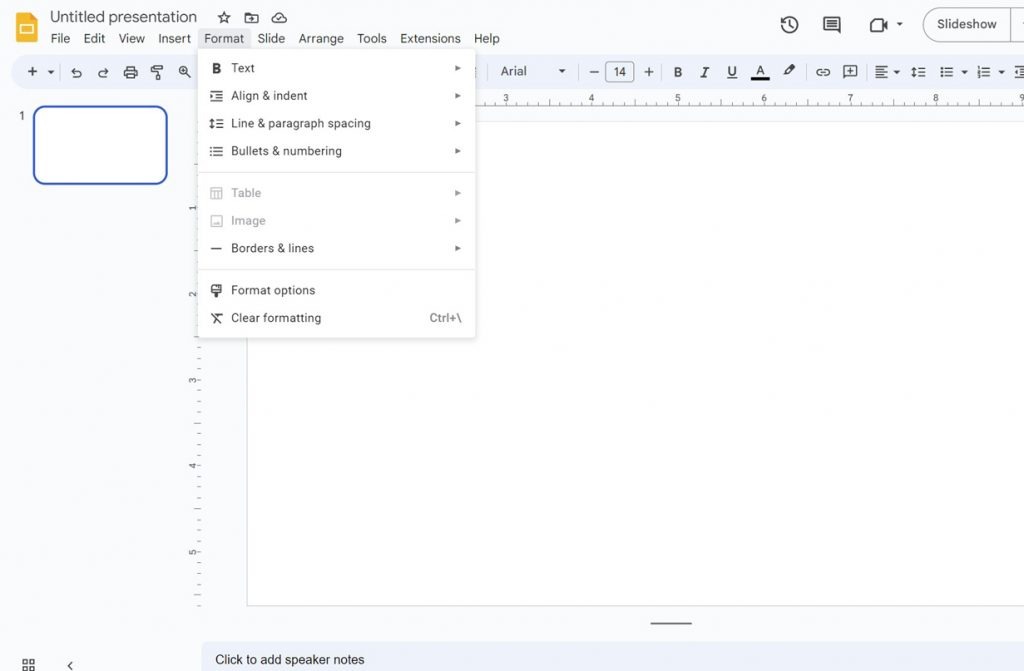This screenshot has height=671, width=1024.
Task: Click to add speaker notes
Action: (290, 660)
